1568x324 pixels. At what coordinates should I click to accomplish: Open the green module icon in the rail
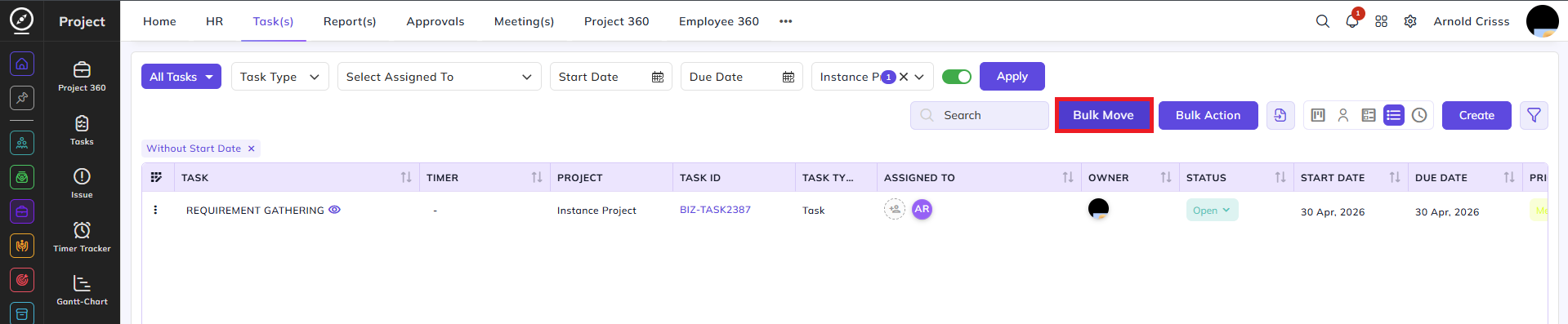pos(22,177)
